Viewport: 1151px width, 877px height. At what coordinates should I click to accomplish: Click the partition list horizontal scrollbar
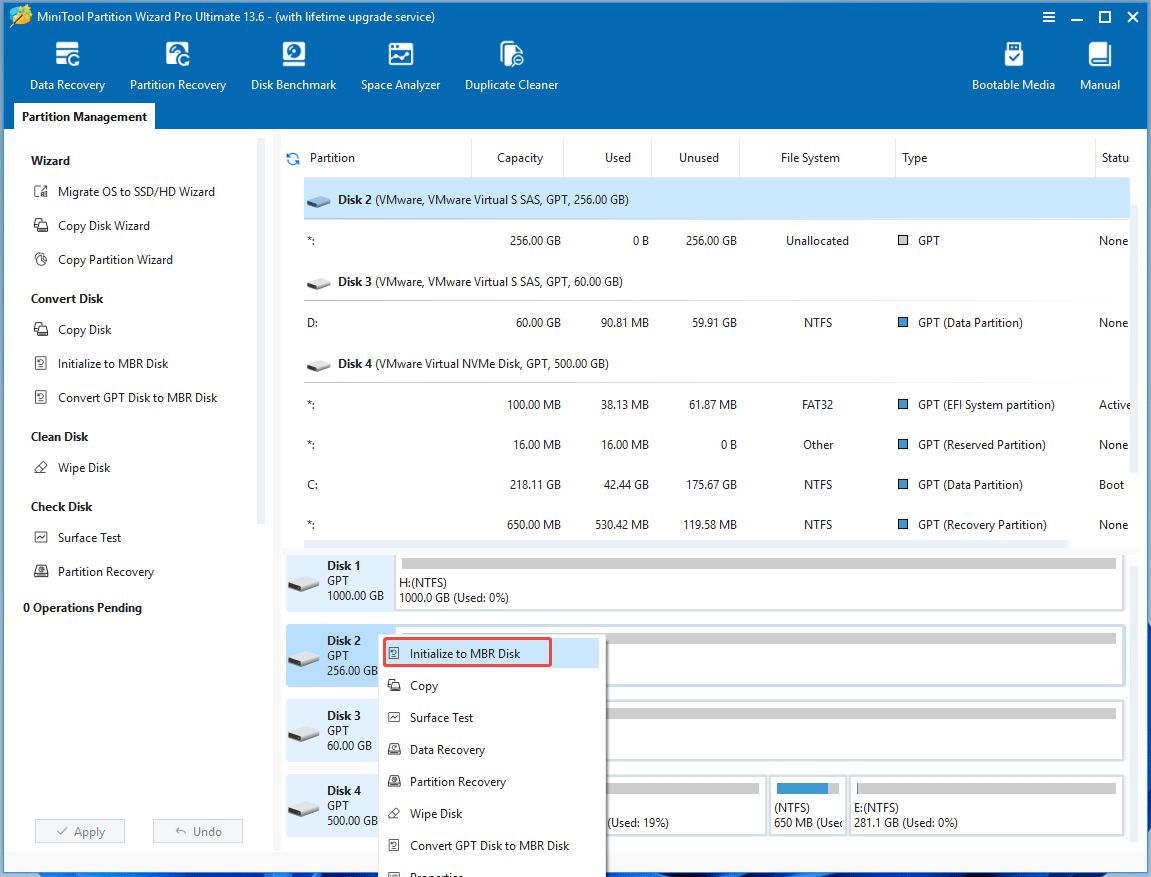coord(686,545)
